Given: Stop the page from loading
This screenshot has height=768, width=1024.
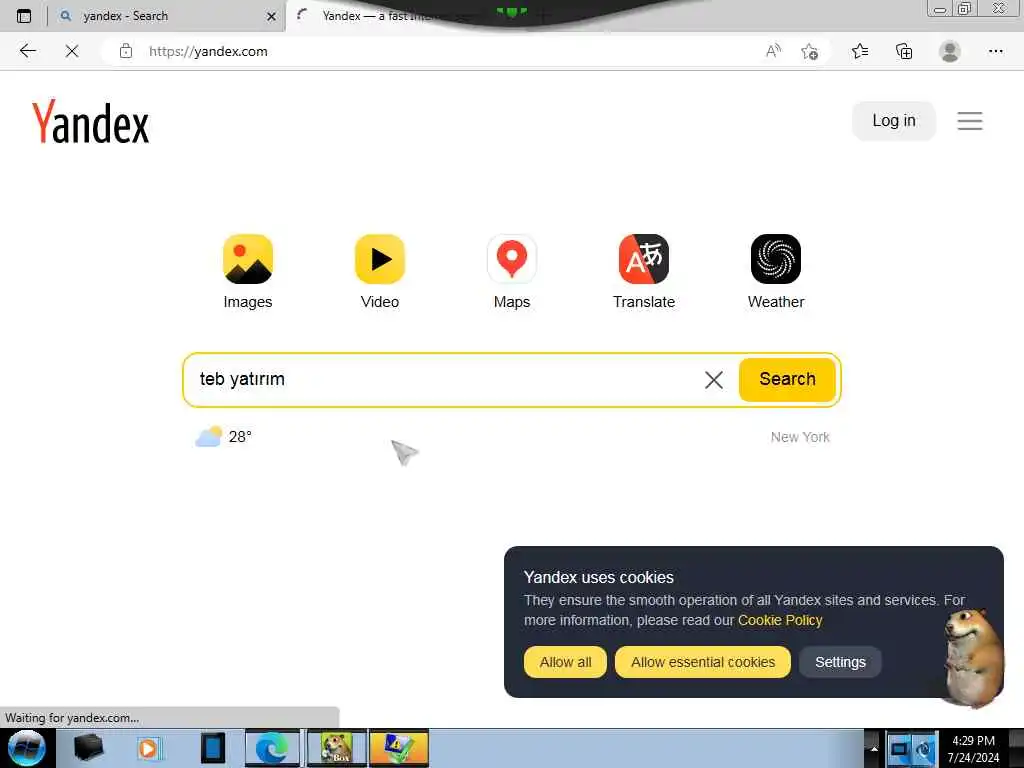Looking at the screenshot, I should 72,51.
